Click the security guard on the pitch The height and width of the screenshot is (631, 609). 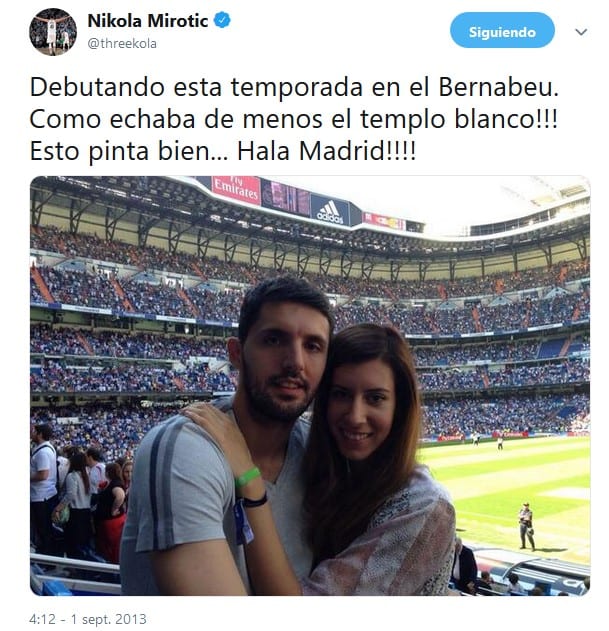(526, 526)
